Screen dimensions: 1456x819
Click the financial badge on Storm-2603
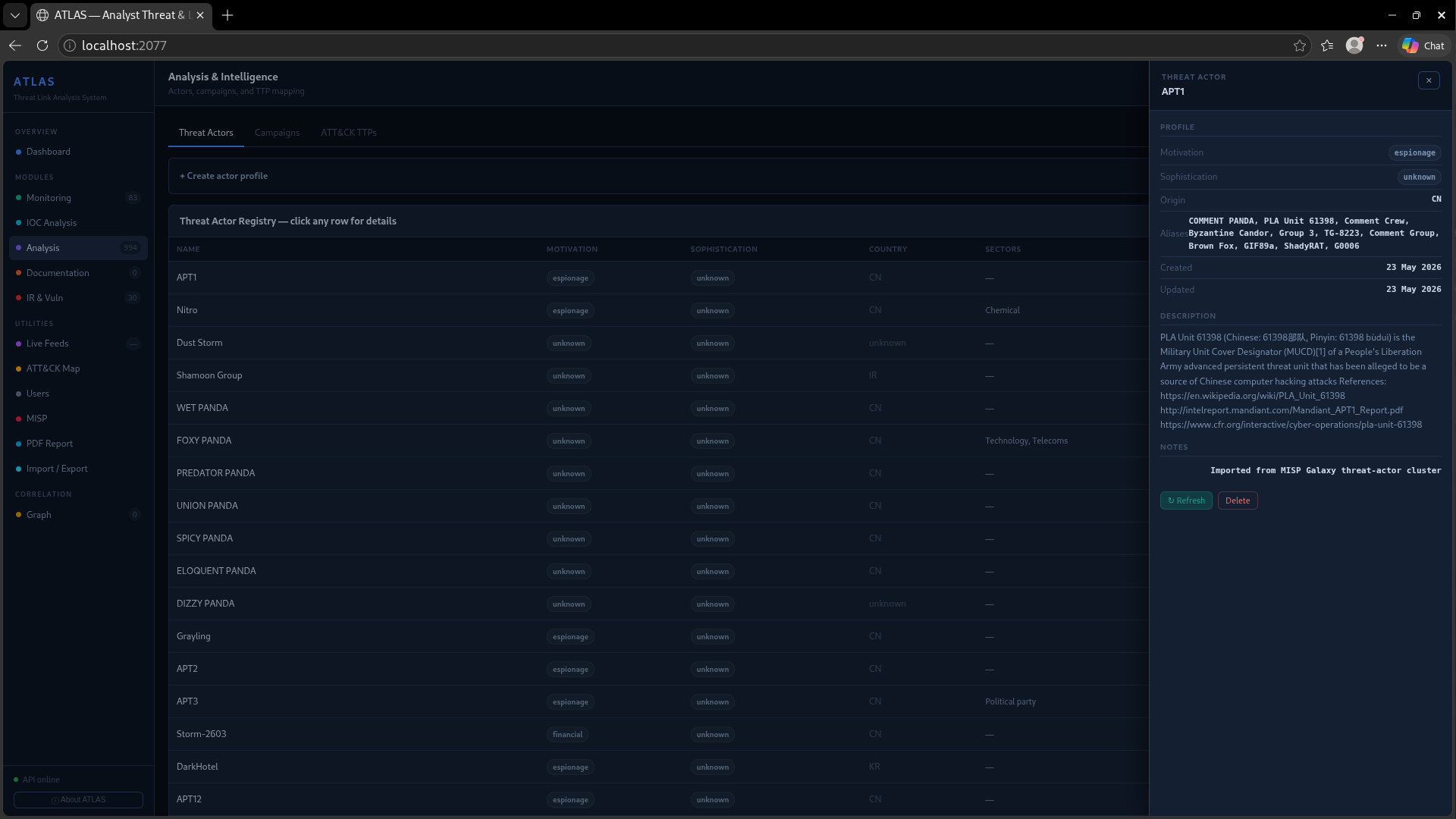pos(567,735)
